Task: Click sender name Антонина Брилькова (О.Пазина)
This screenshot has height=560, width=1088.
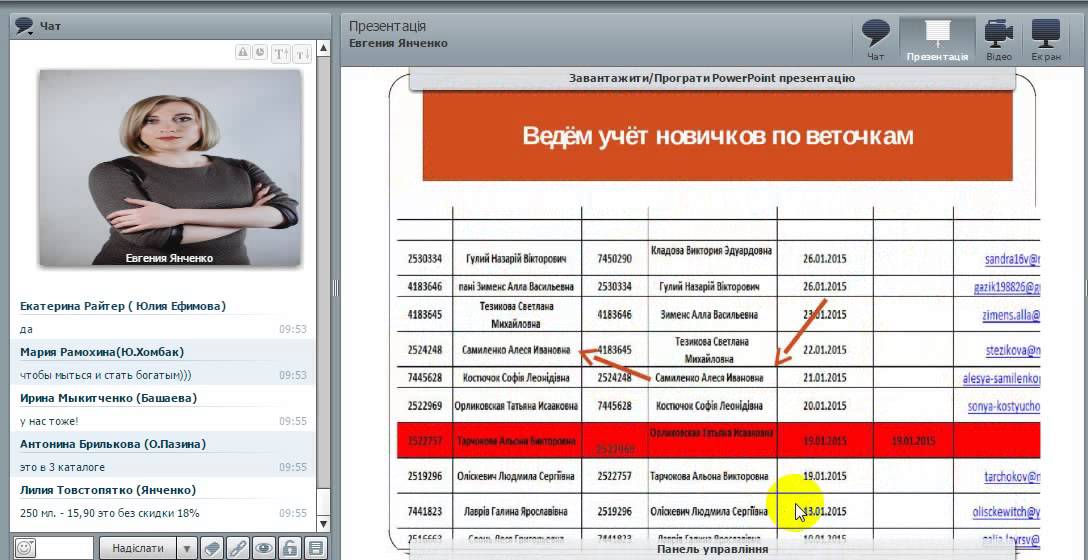Action: [112, 443]
